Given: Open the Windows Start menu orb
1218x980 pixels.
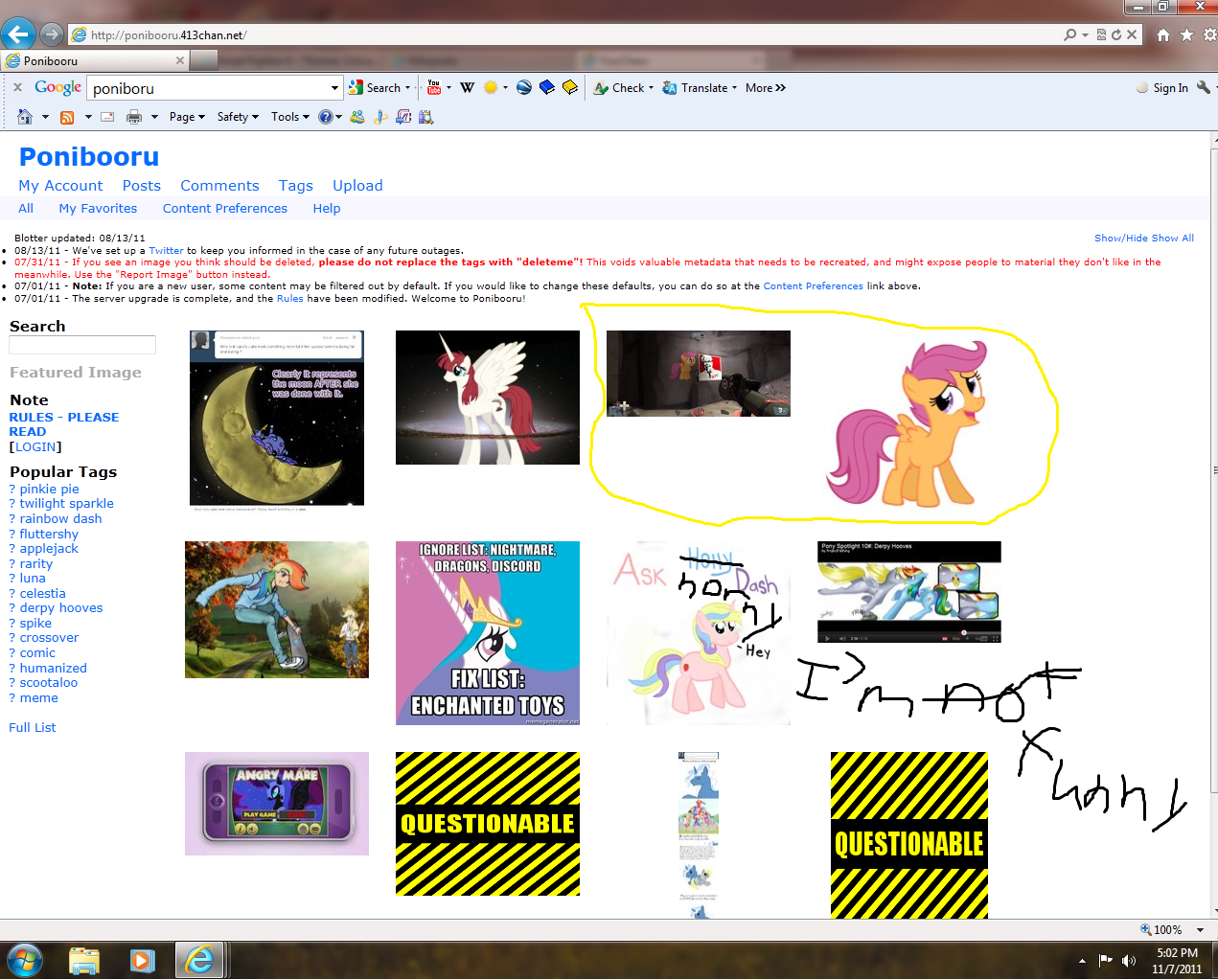Looking at the screenshot, I should click(25, 960).
